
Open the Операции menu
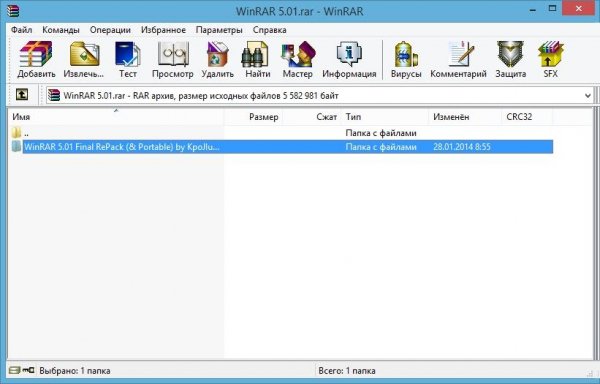click(x=110, y=30)
